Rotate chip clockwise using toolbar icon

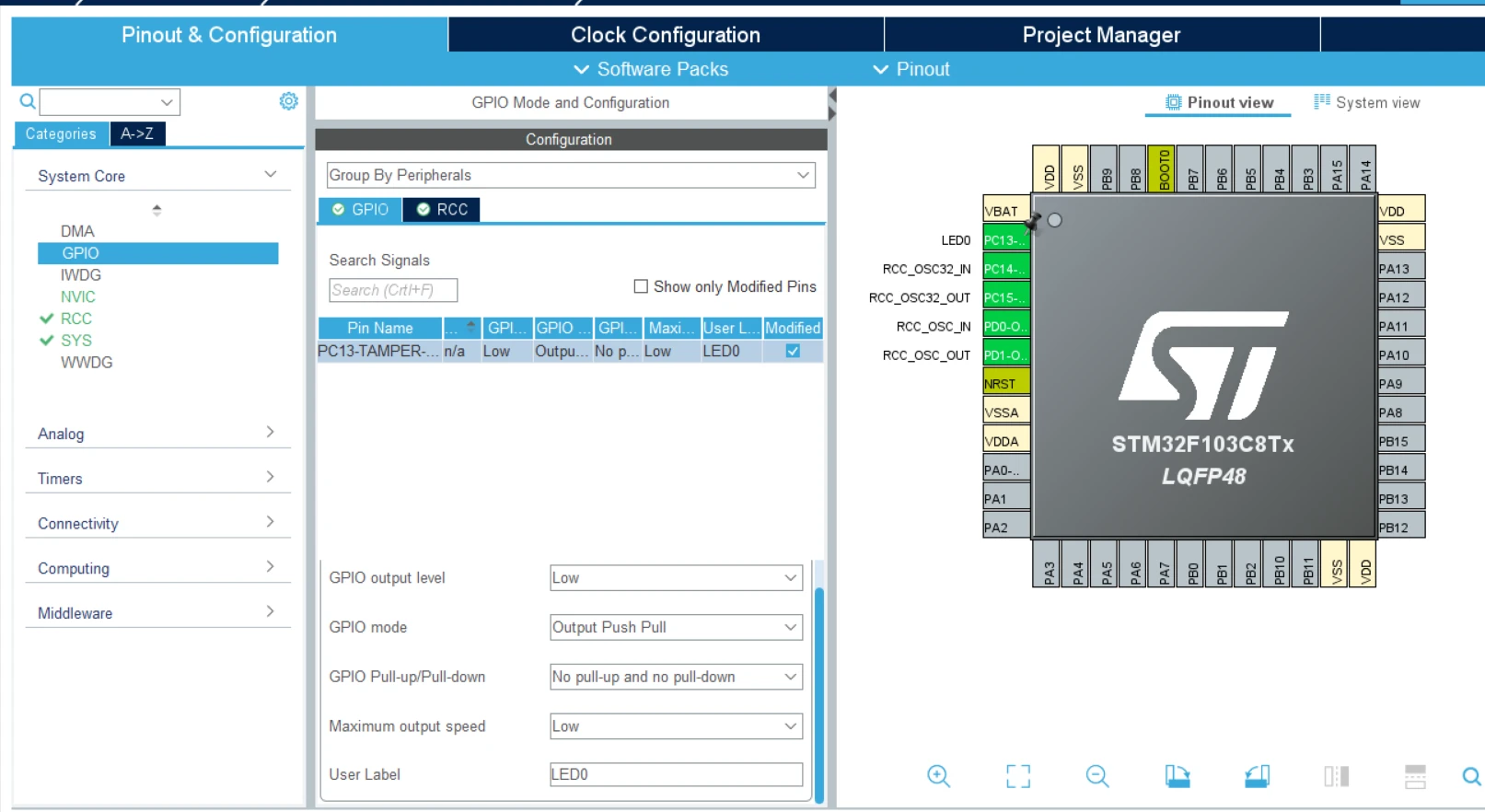tap(1178, 776)
